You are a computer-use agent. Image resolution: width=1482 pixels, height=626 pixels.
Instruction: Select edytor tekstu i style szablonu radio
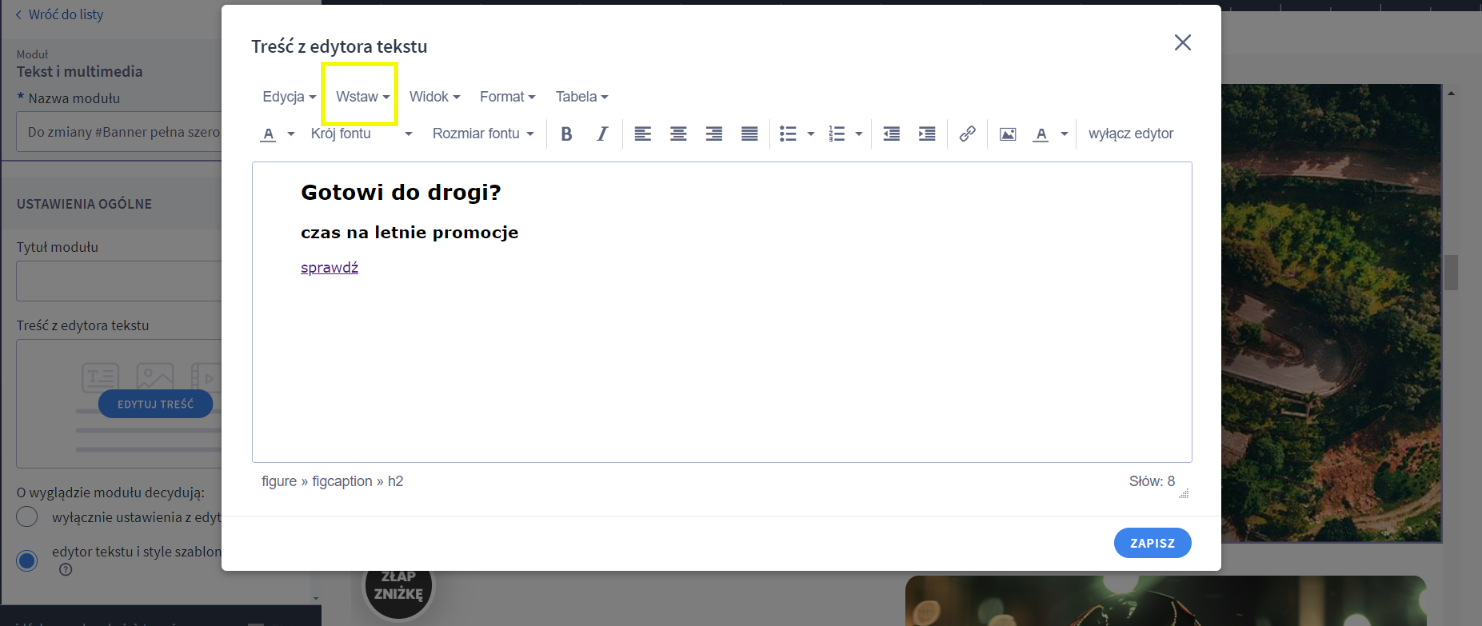pyautogui.click(x=27, y=560)
